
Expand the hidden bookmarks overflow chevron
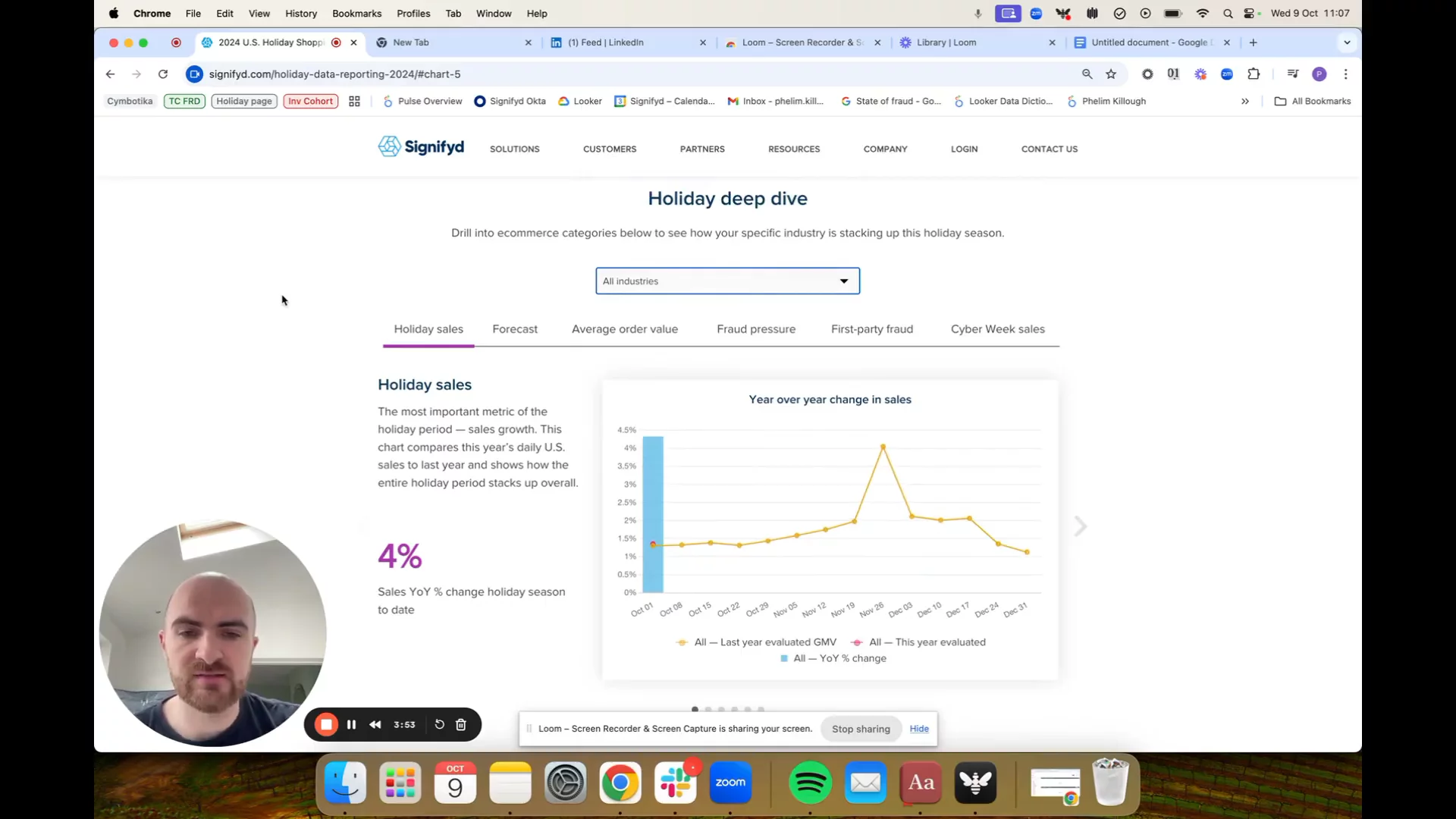[1244, 101]
